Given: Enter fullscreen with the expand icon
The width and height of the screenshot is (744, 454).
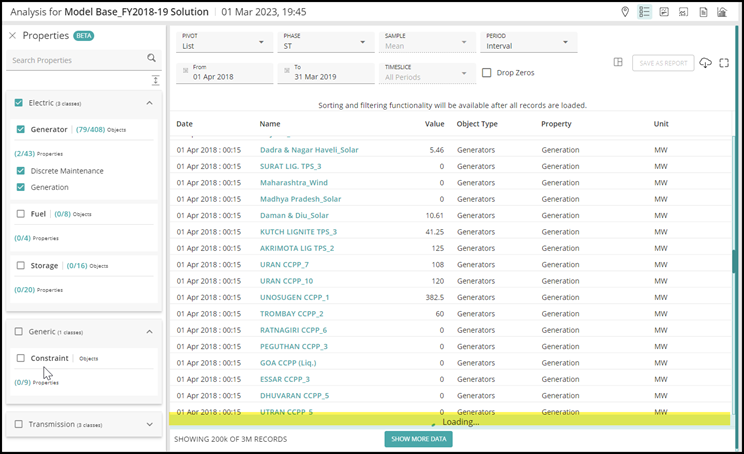Looking at the screenshot, I should coord(724,63).
